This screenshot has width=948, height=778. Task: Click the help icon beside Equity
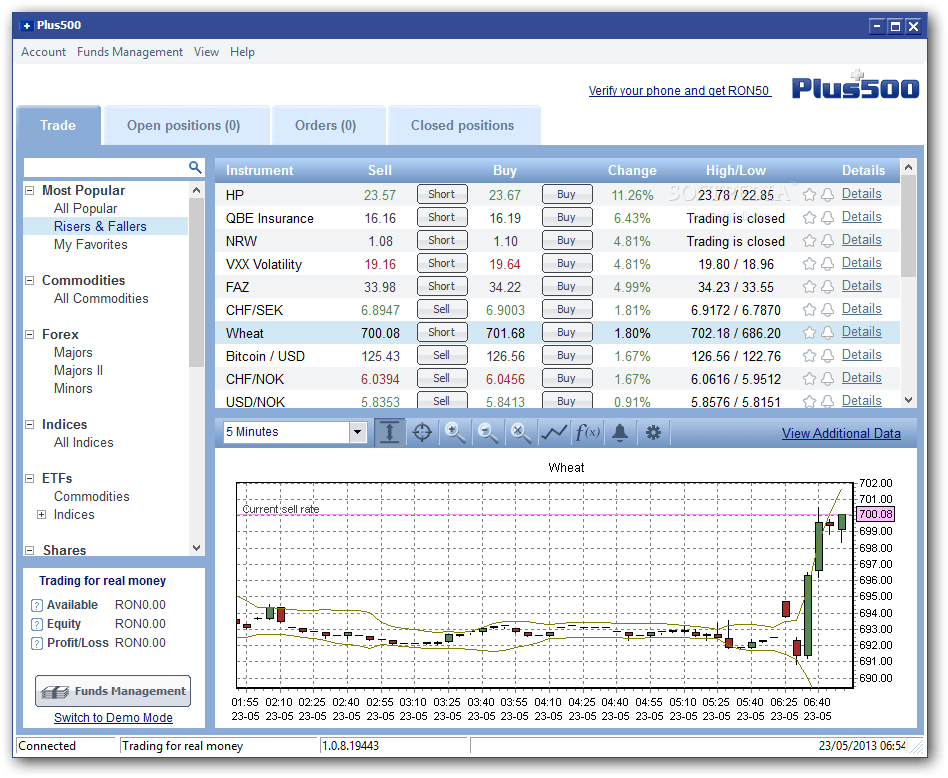(x=37, y=624)
